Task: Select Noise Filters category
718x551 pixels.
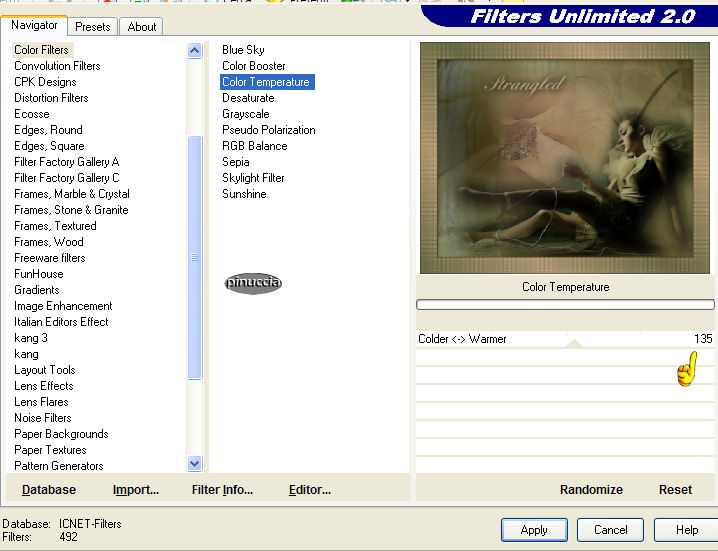Action: (x=43, y=418)
